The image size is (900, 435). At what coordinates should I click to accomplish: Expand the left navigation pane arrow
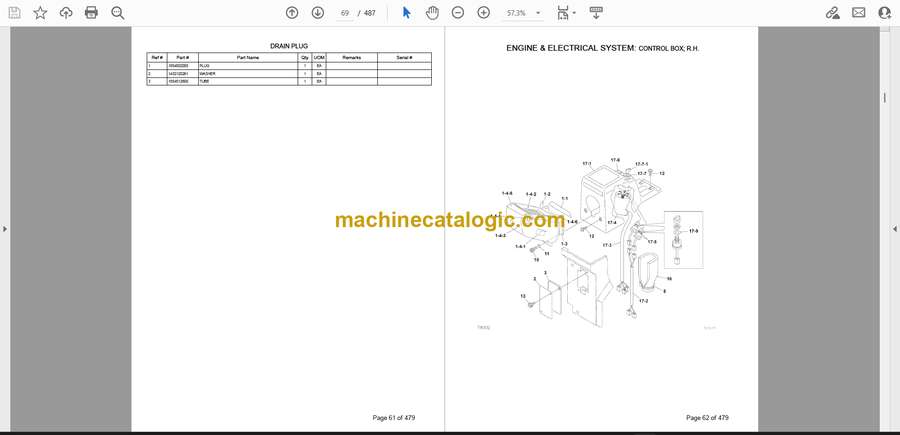click(x=5, y=229)
